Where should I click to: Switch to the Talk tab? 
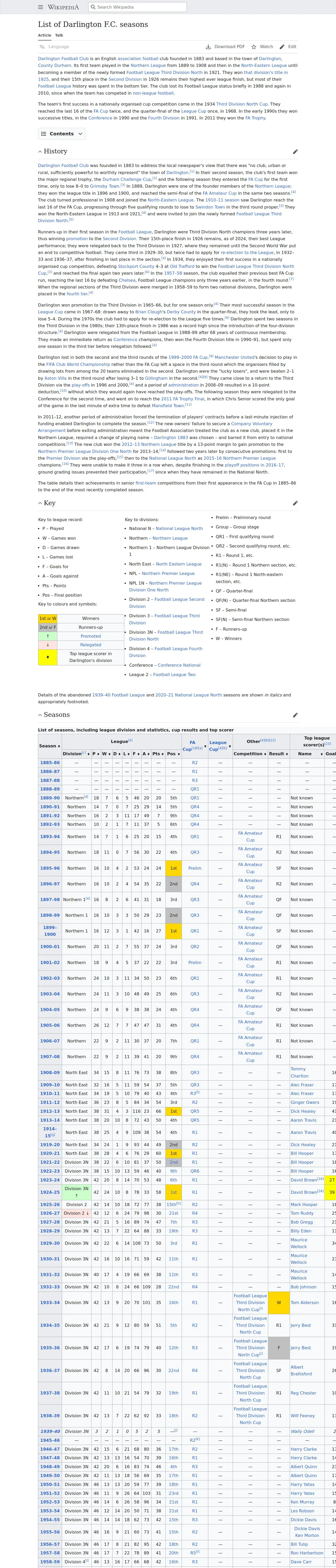tap(59, 35)
